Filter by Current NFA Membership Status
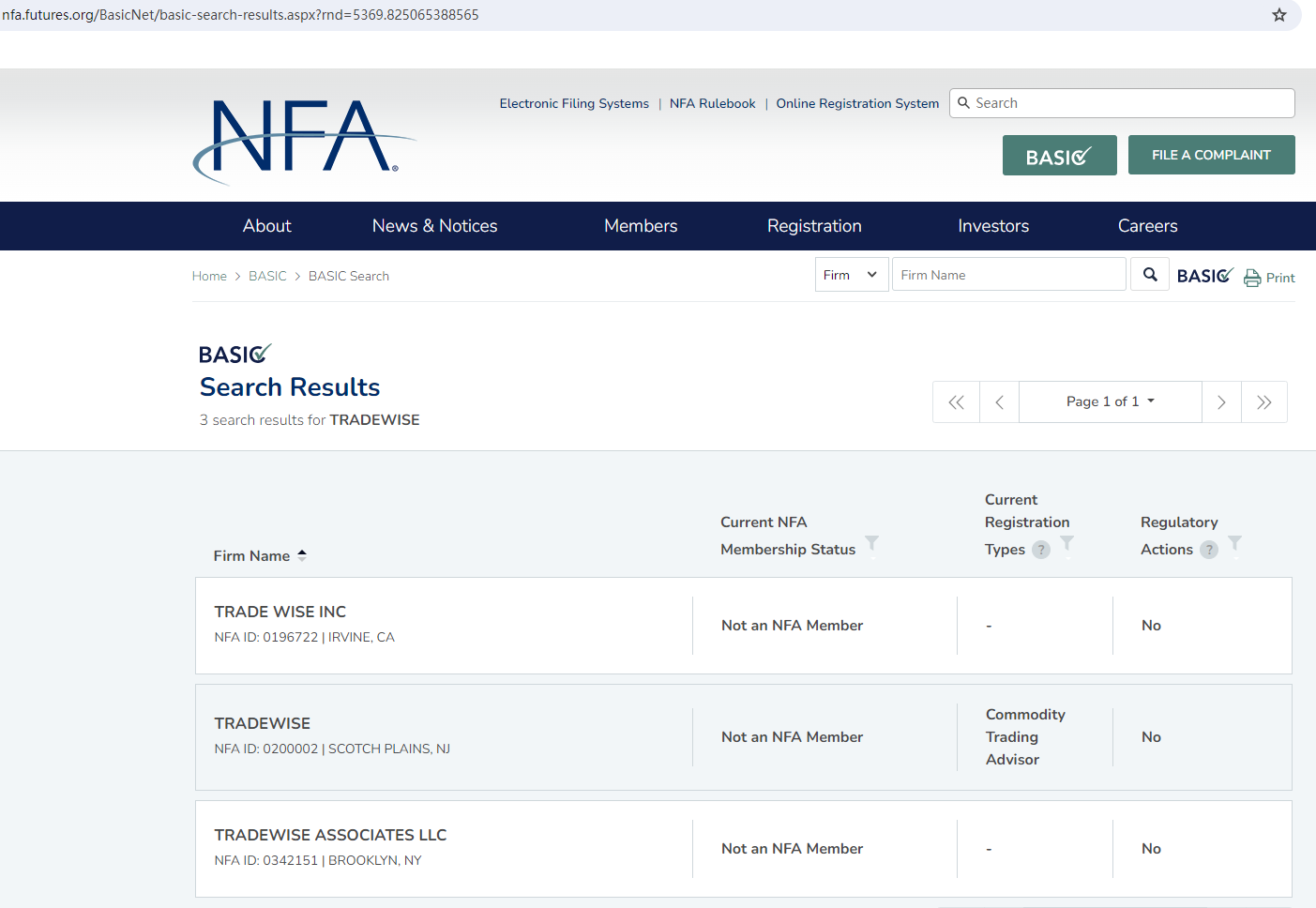Viewport: 1316px width, 908px height. pos(871,544)
